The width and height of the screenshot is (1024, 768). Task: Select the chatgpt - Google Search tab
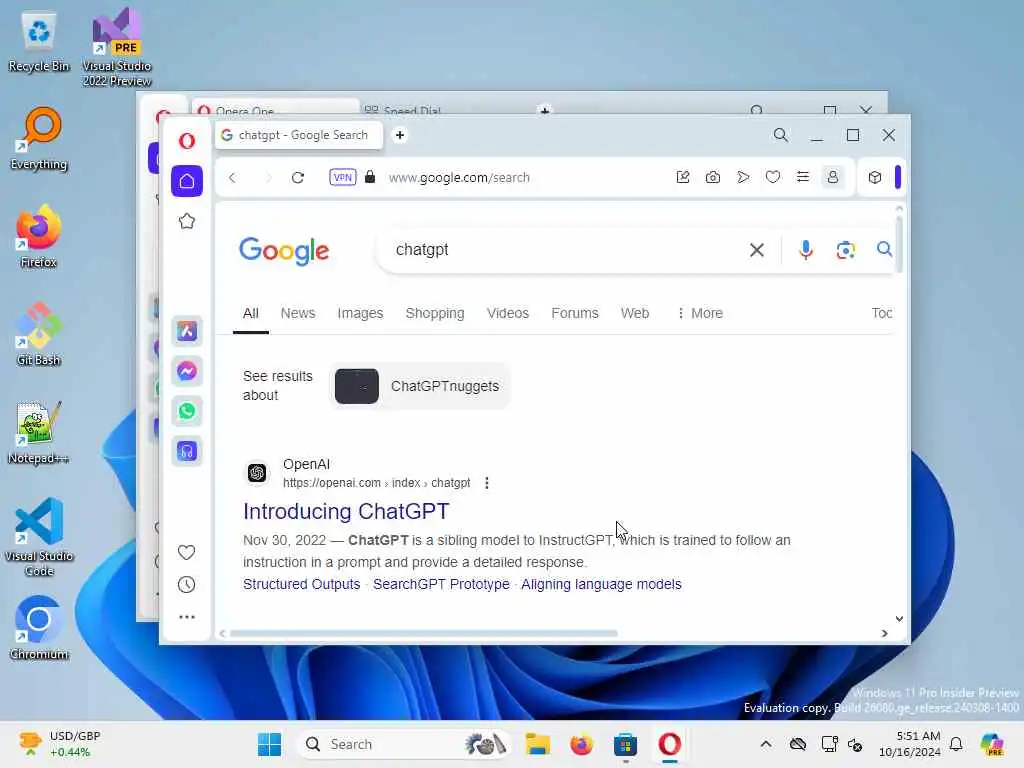tap(298, 135)
